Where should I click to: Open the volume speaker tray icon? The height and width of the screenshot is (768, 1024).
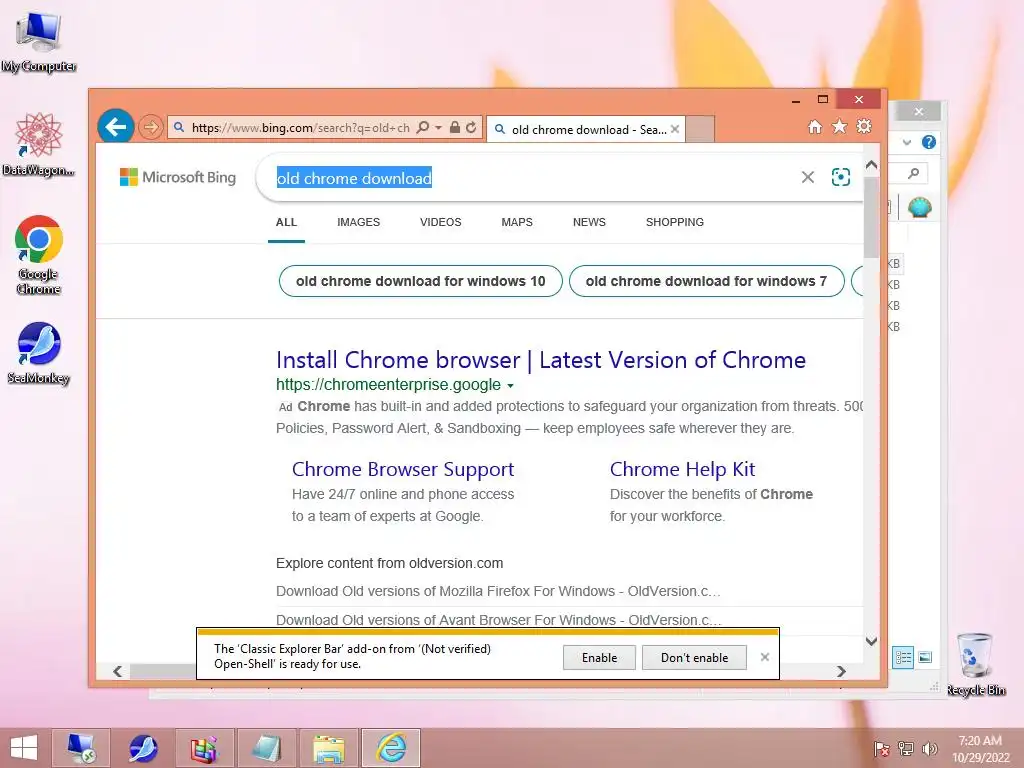pos(929,748)
